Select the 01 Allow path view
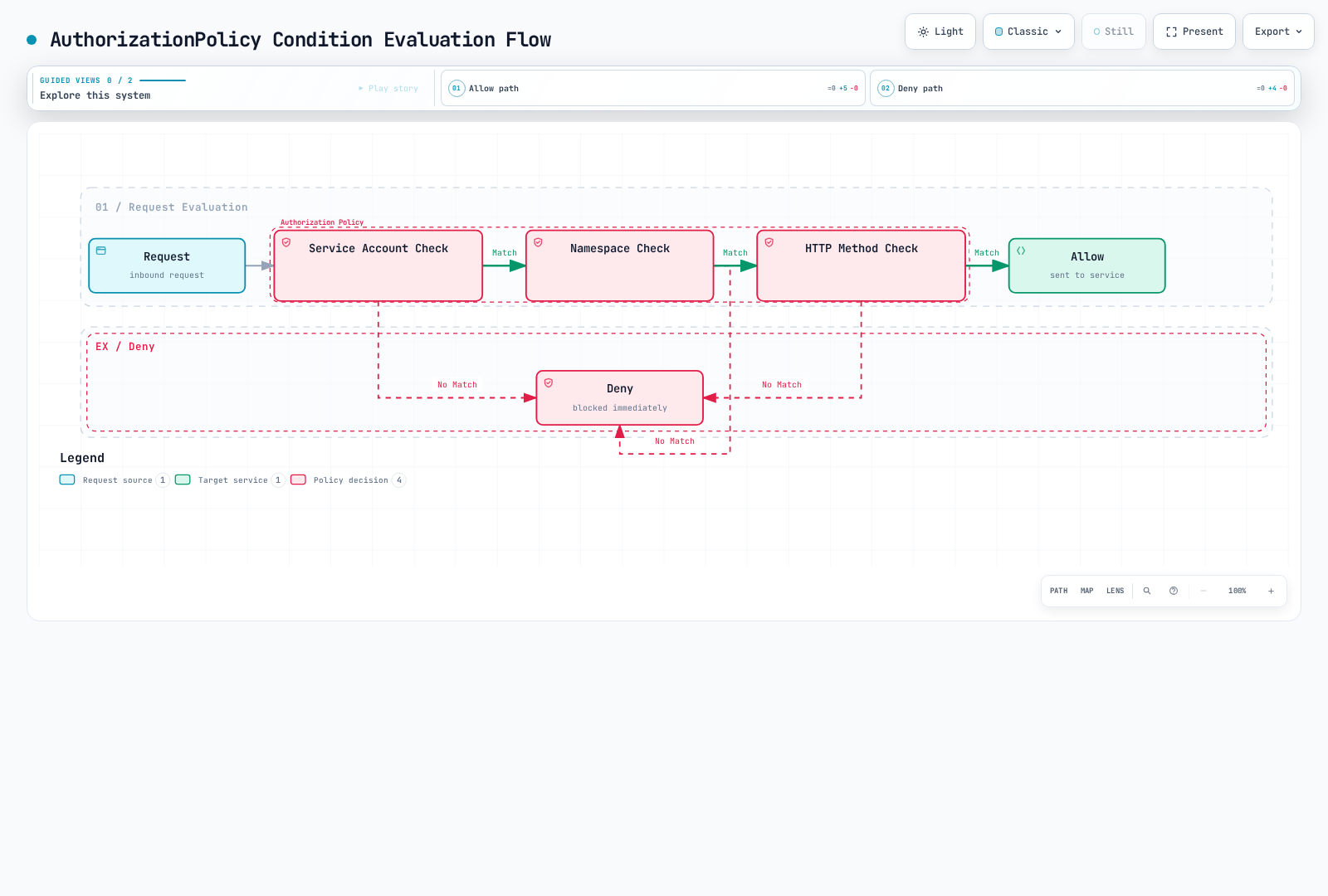This screenshot has width=1328, height=896. click(x=653, y=88)
